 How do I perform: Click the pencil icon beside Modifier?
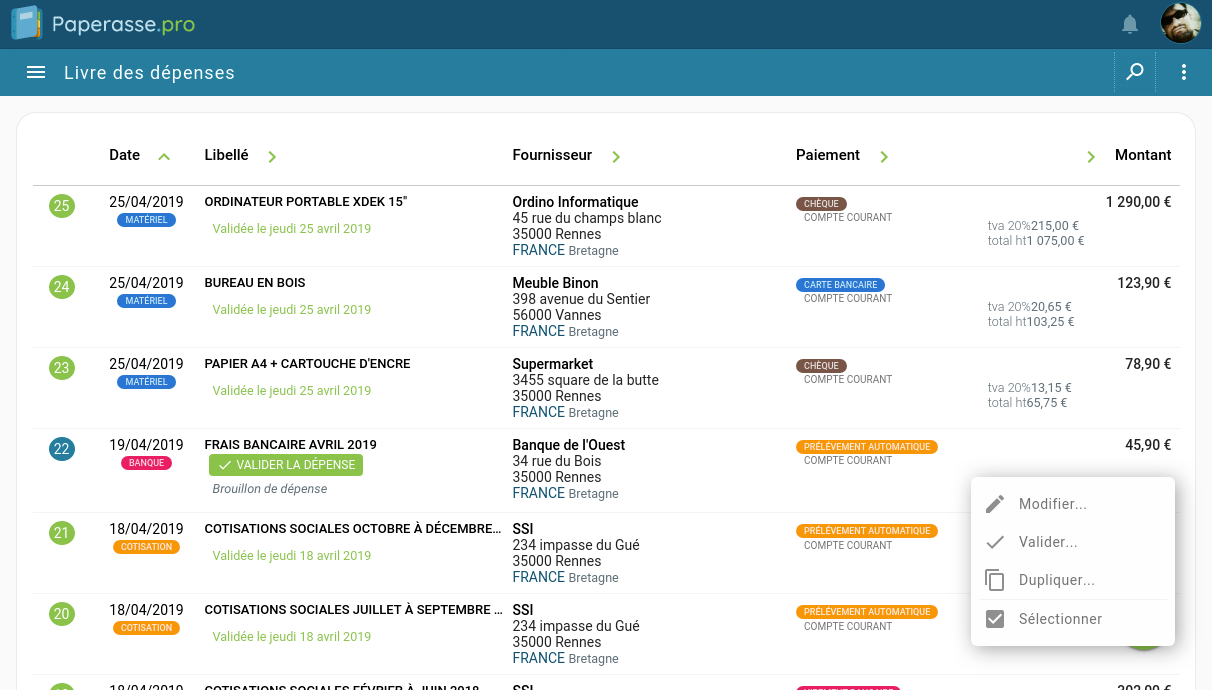[x=995, y=504]
